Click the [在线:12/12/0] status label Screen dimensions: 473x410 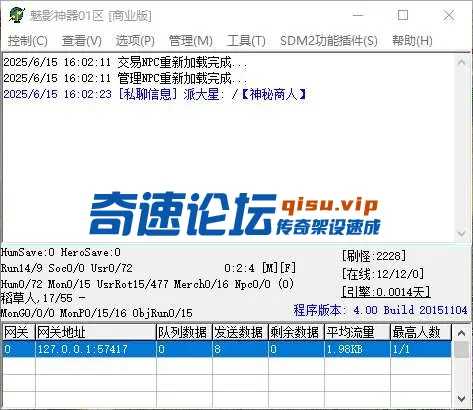pos(383,274)
